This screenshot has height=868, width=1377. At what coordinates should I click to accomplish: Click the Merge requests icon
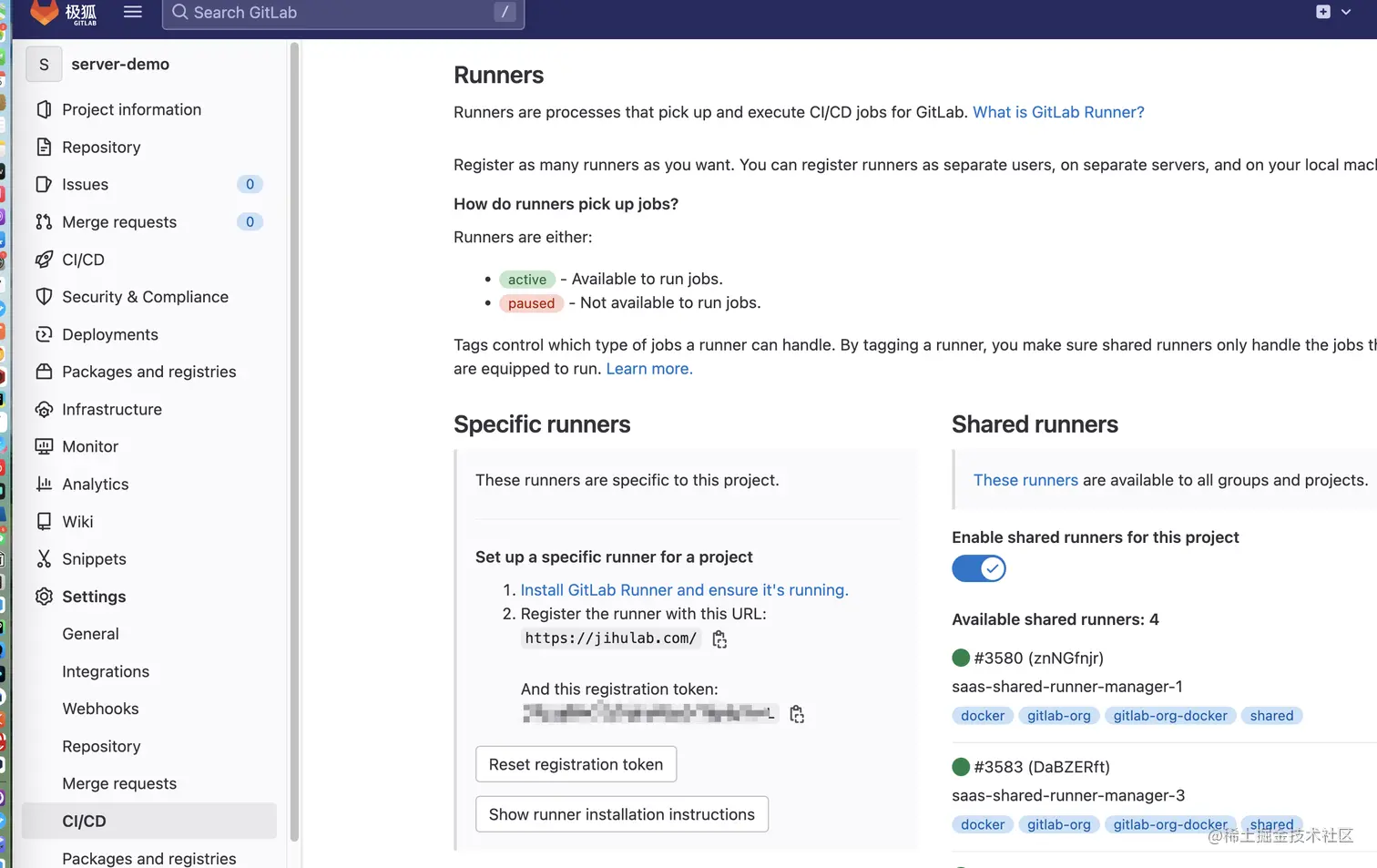point(44,221)
